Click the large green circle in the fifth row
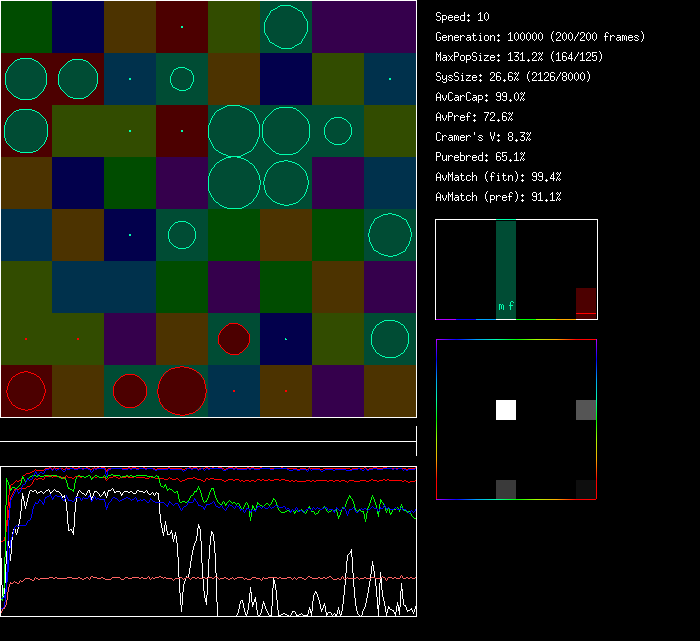This screenshot has width=700, height=641. click(390, 235)
